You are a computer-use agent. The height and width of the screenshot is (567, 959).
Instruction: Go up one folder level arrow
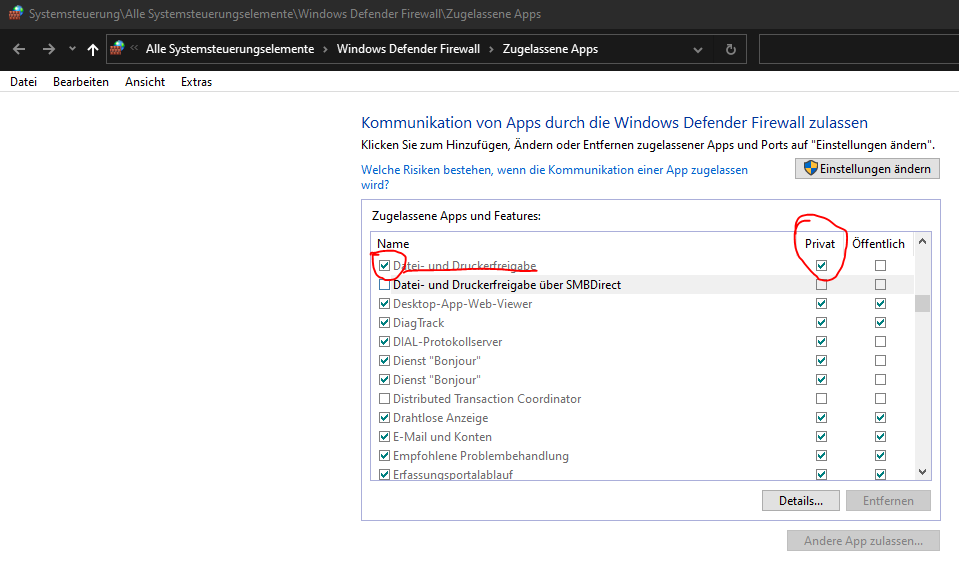[92, 50]
